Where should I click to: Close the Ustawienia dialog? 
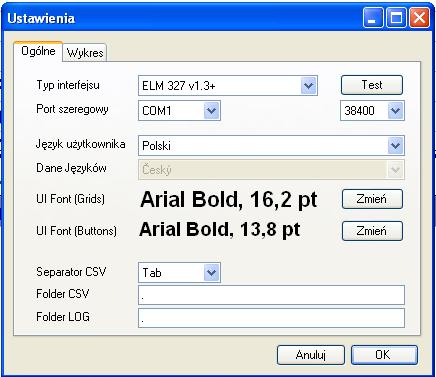[x=419, y=18]
